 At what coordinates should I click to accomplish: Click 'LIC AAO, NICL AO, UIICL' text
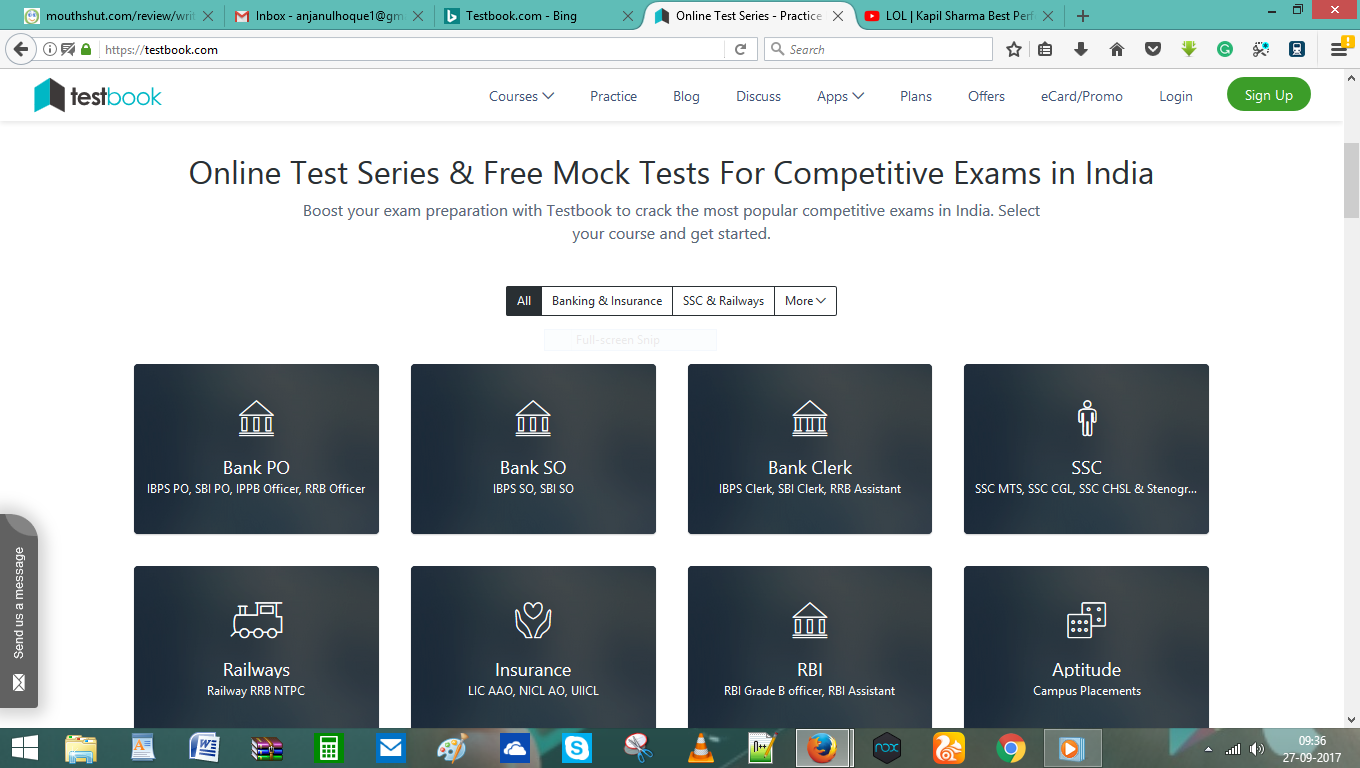click(533, 691)
